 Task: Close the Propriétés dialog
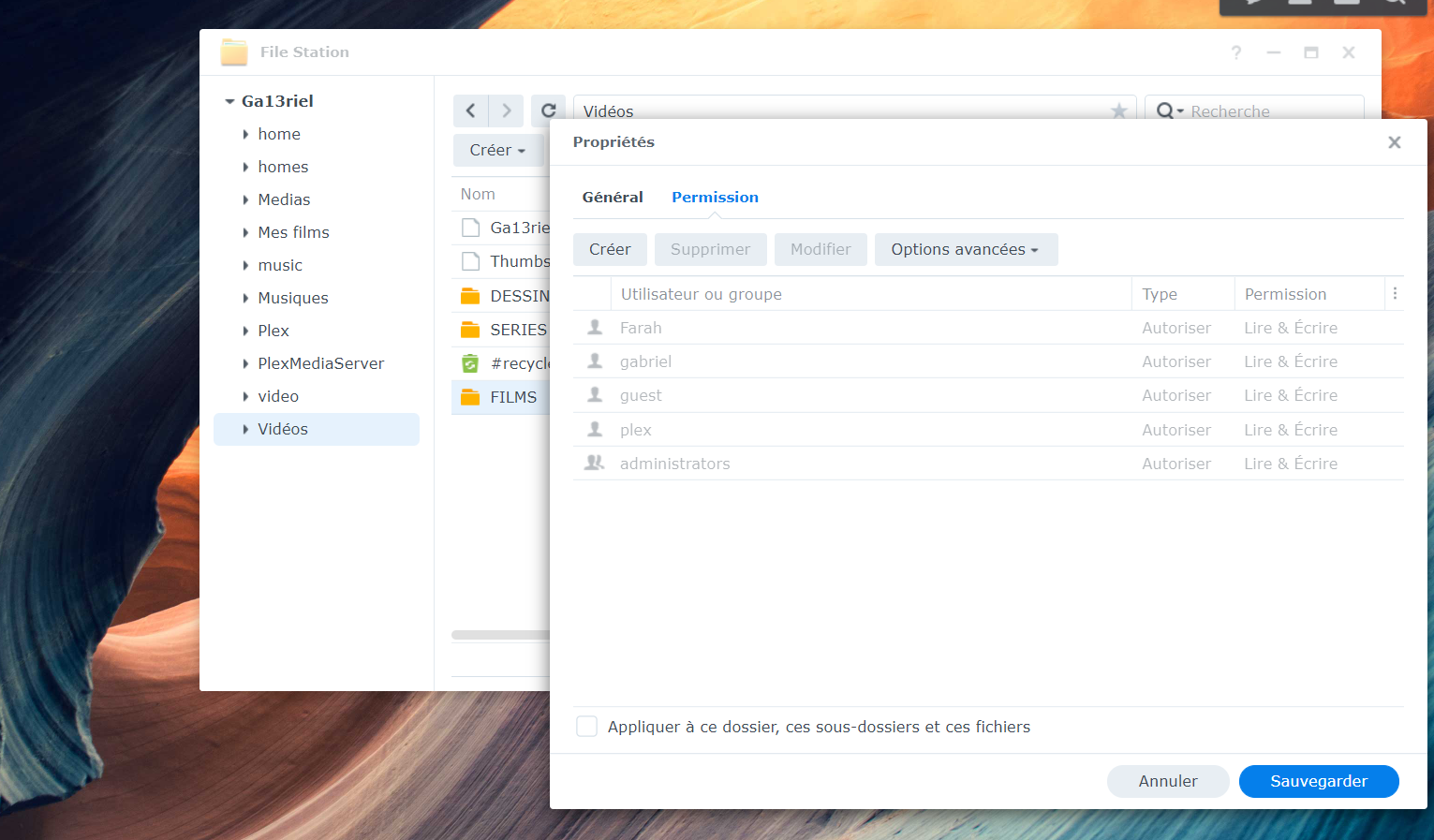(x=1394, y=142)
